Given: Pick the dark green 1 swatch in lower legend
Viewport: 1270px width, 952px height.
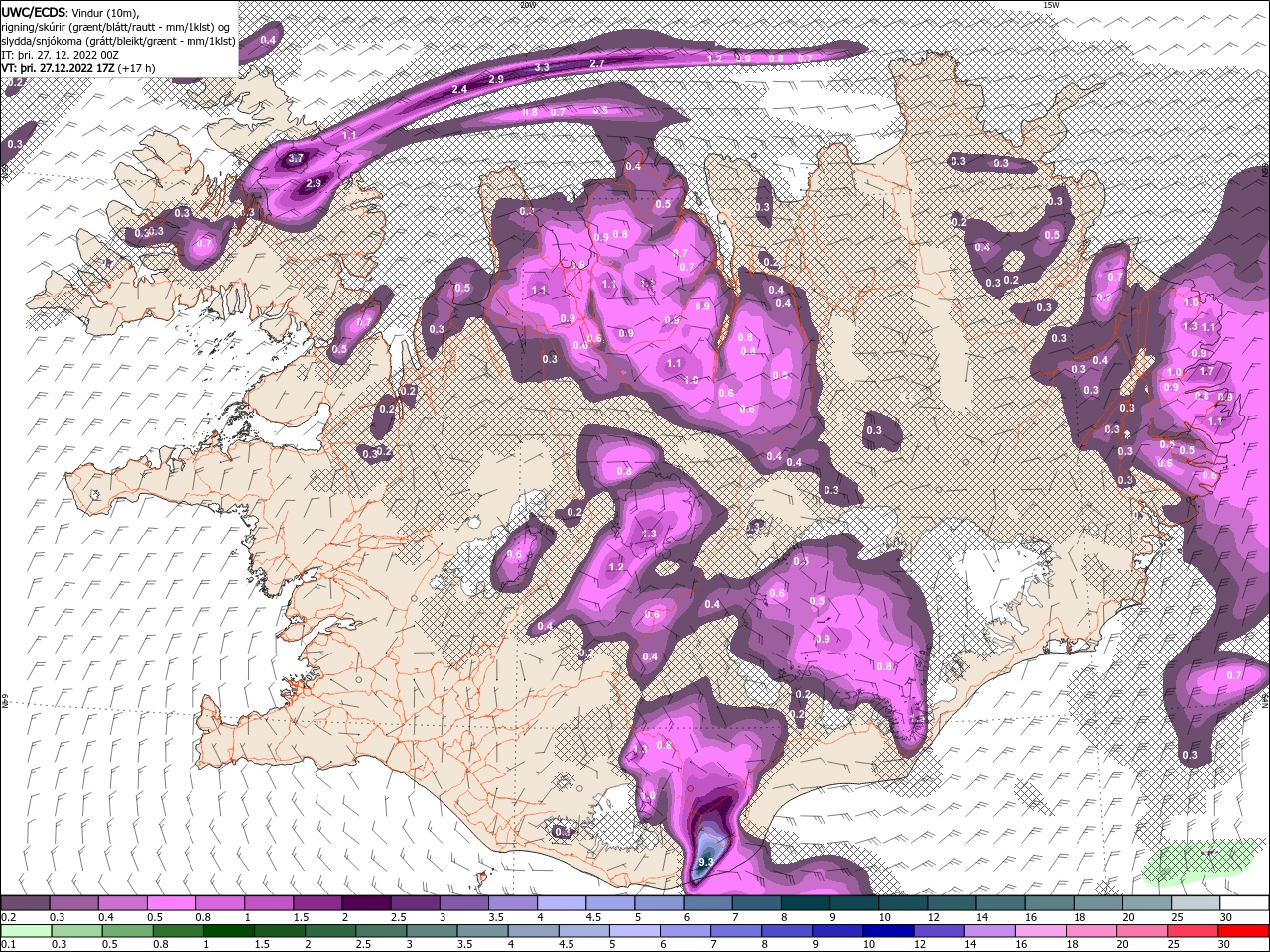Looking at the screenshot, I should pyautogui.click(x=228, y=931).
